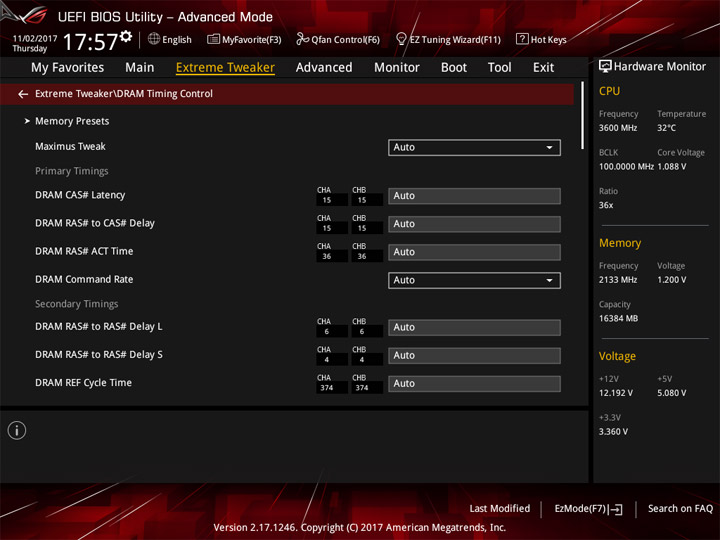Viewport: 720px width, 540px height.
Task: Switch to EzMode(F7)
Action: [588, 509]
